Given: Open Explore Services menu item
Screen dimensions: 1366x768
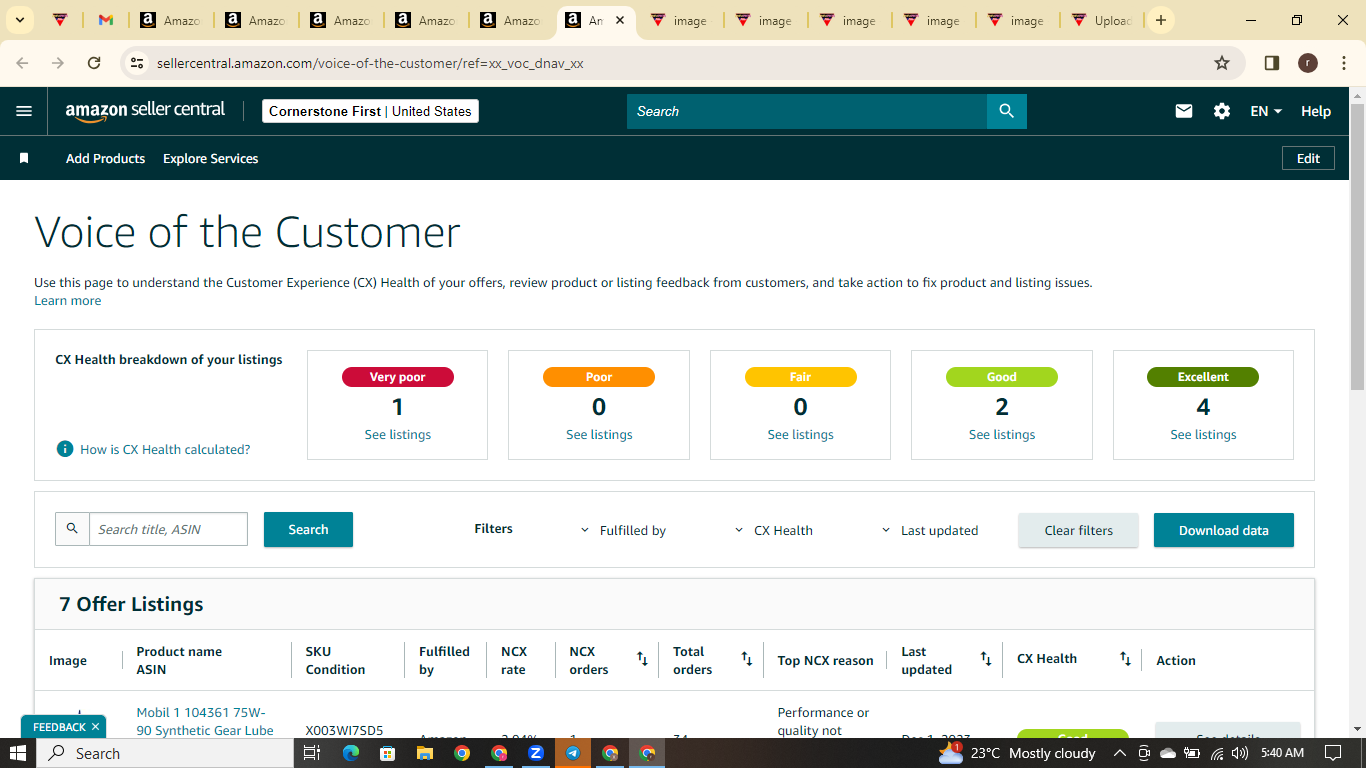Looking at the screenshot, I should click(x=210, y=158).
